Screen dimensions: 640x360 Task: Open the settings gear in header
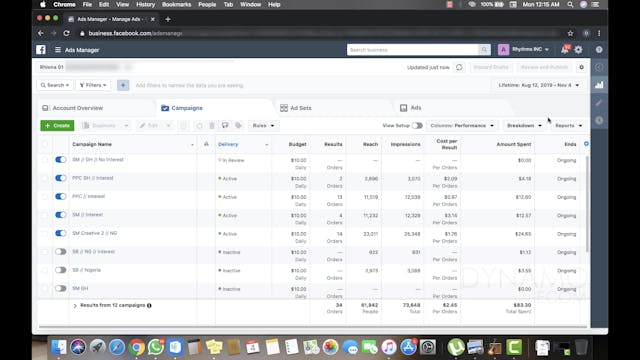click(x=579, y=50)
